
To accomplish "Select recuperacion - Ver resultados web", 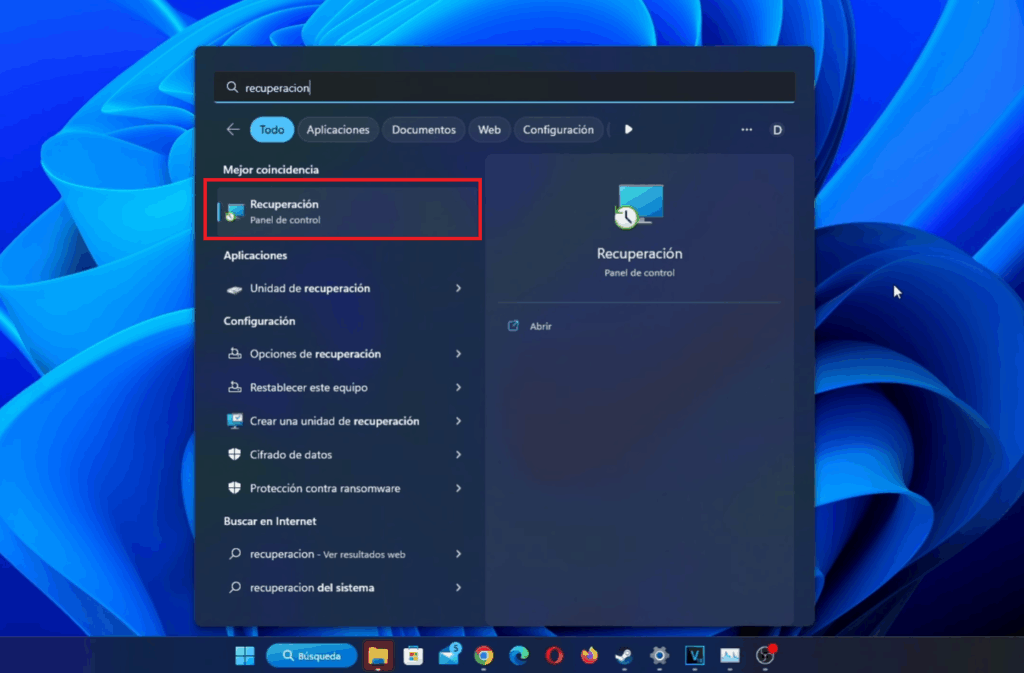I will 344,554.
